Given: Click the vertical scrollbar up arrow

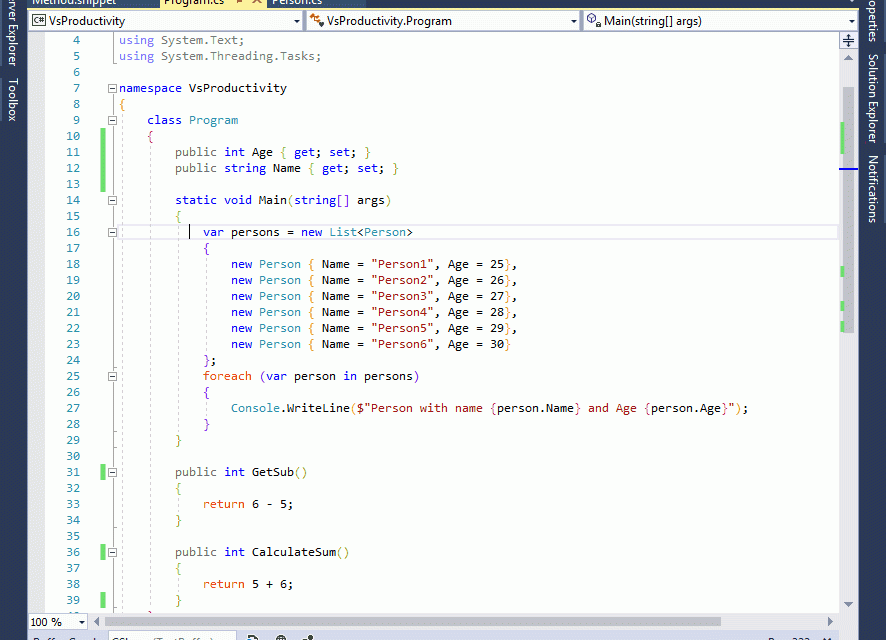Looking at the screenshot, I should (849, 56).
